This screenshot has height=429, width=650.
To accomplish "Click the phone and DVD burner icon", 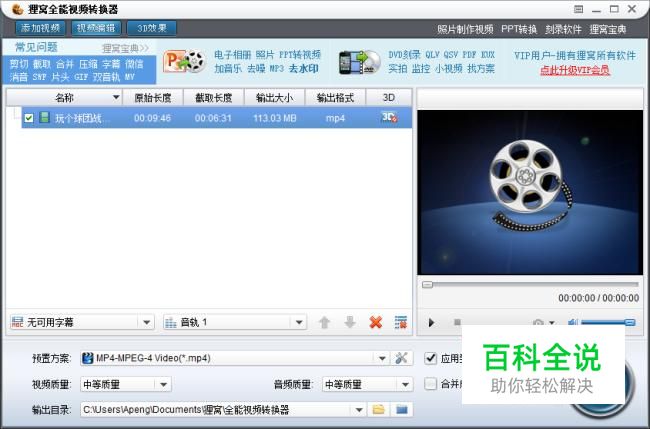I will click(x=359, y=62).
